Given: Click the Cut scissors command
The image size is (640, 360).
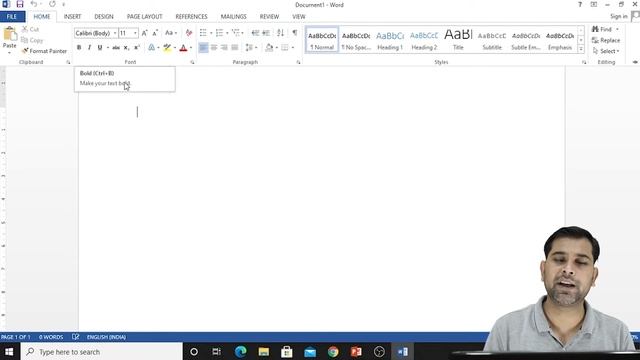Looking at the screenshot, I should [x=30, y=29].
